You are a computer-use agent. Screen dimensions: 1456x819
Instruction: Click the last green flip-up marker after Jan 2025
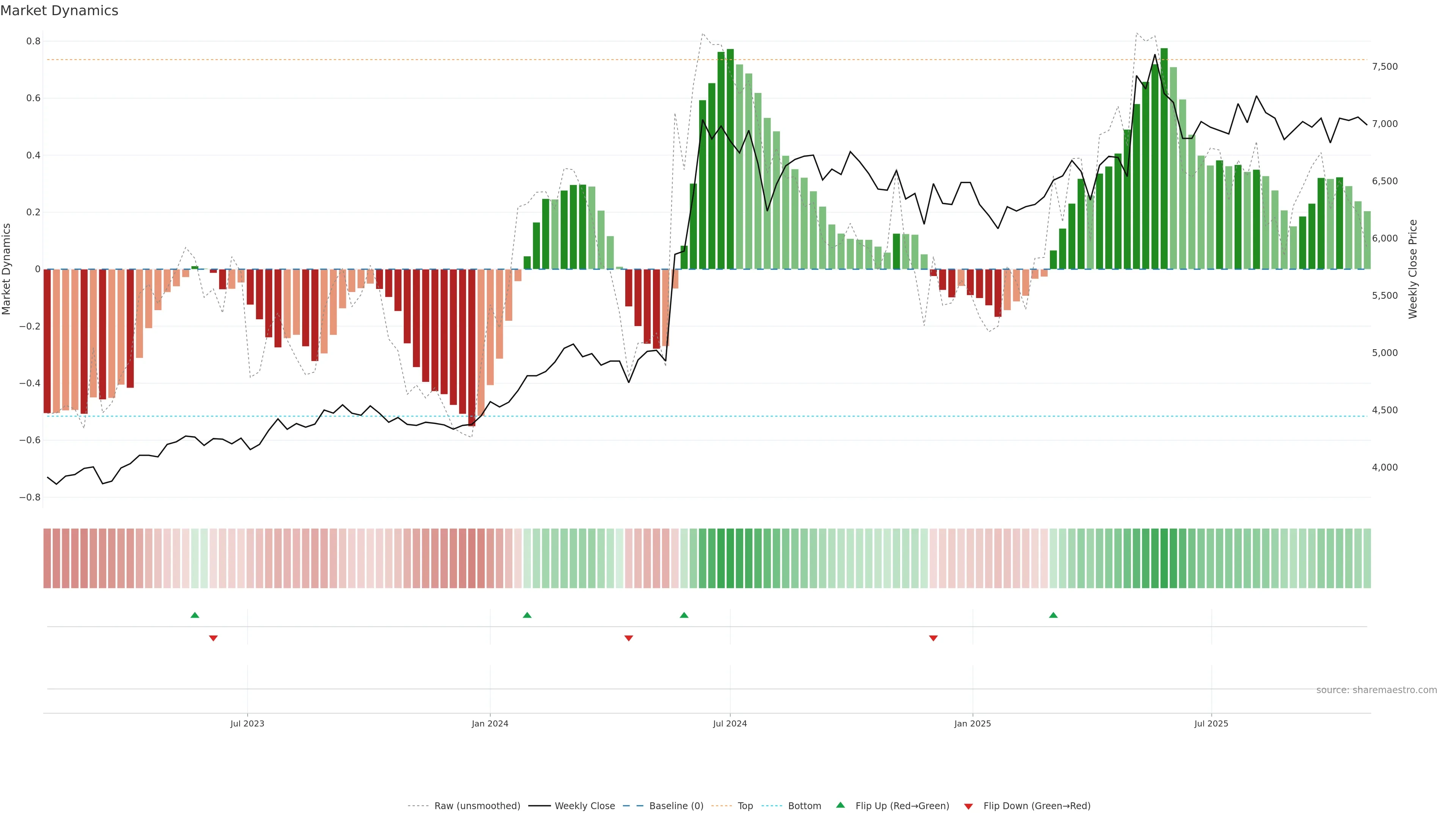click(1053, 615)
